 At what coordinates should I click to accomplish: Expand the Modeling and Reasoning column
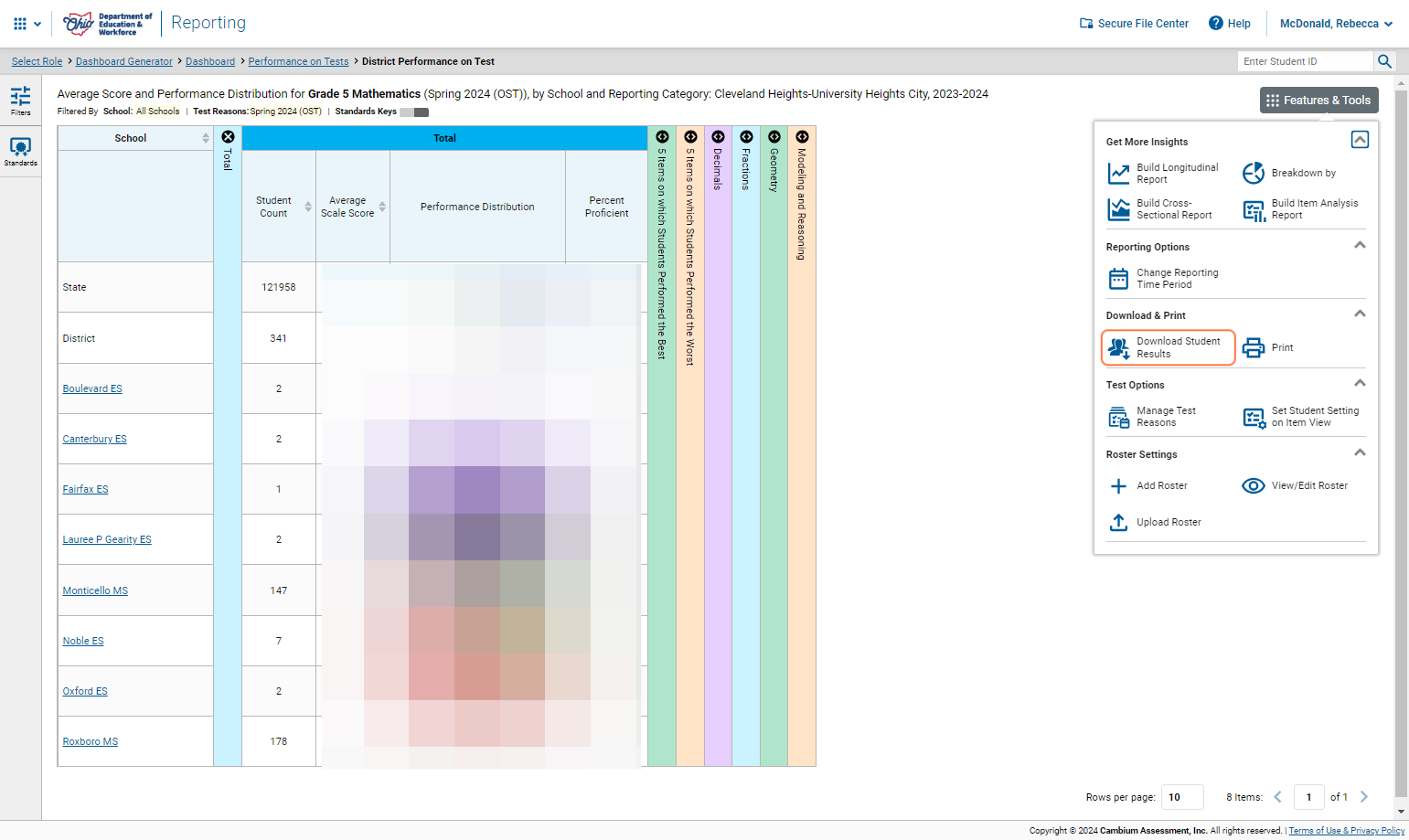(x=802, y=137)
